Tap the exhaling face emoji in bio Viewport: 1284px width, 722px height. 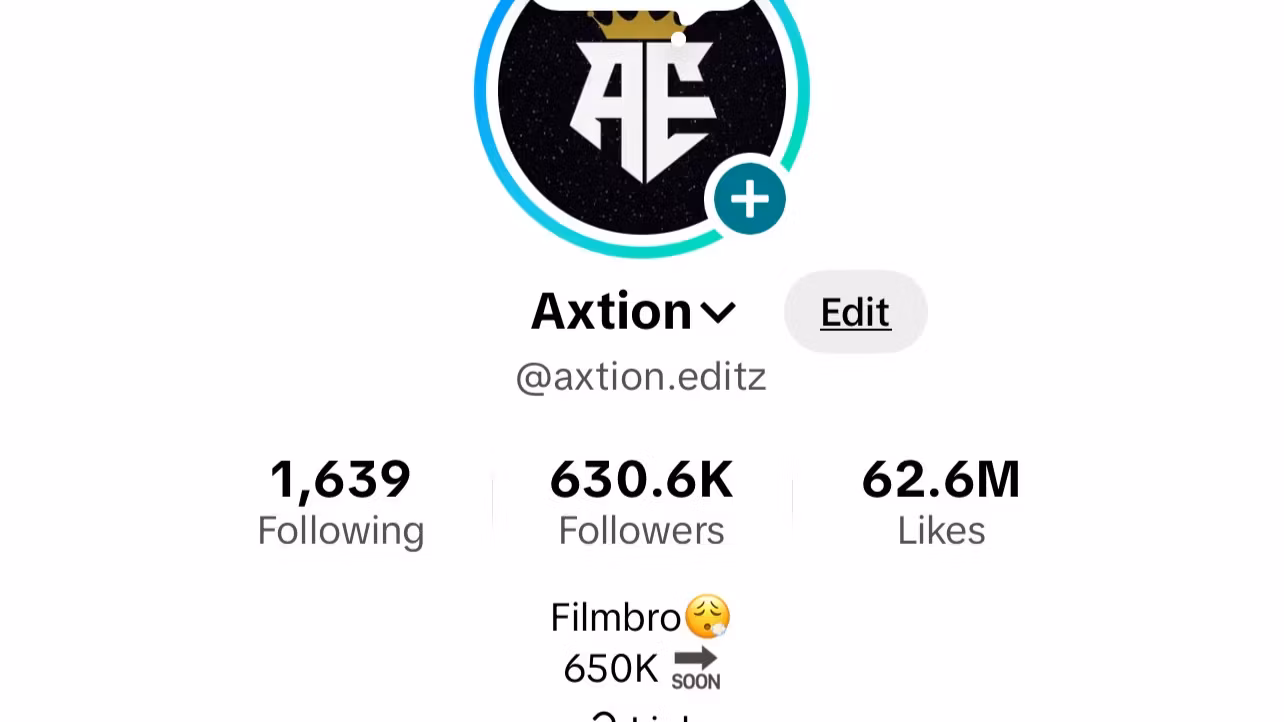click(x=708, y=617)
